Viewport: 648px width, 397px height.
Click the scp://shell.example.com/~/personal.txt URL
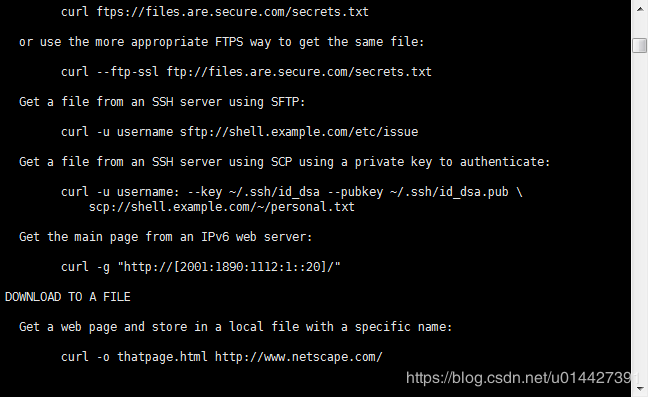(x=222, y=207)
